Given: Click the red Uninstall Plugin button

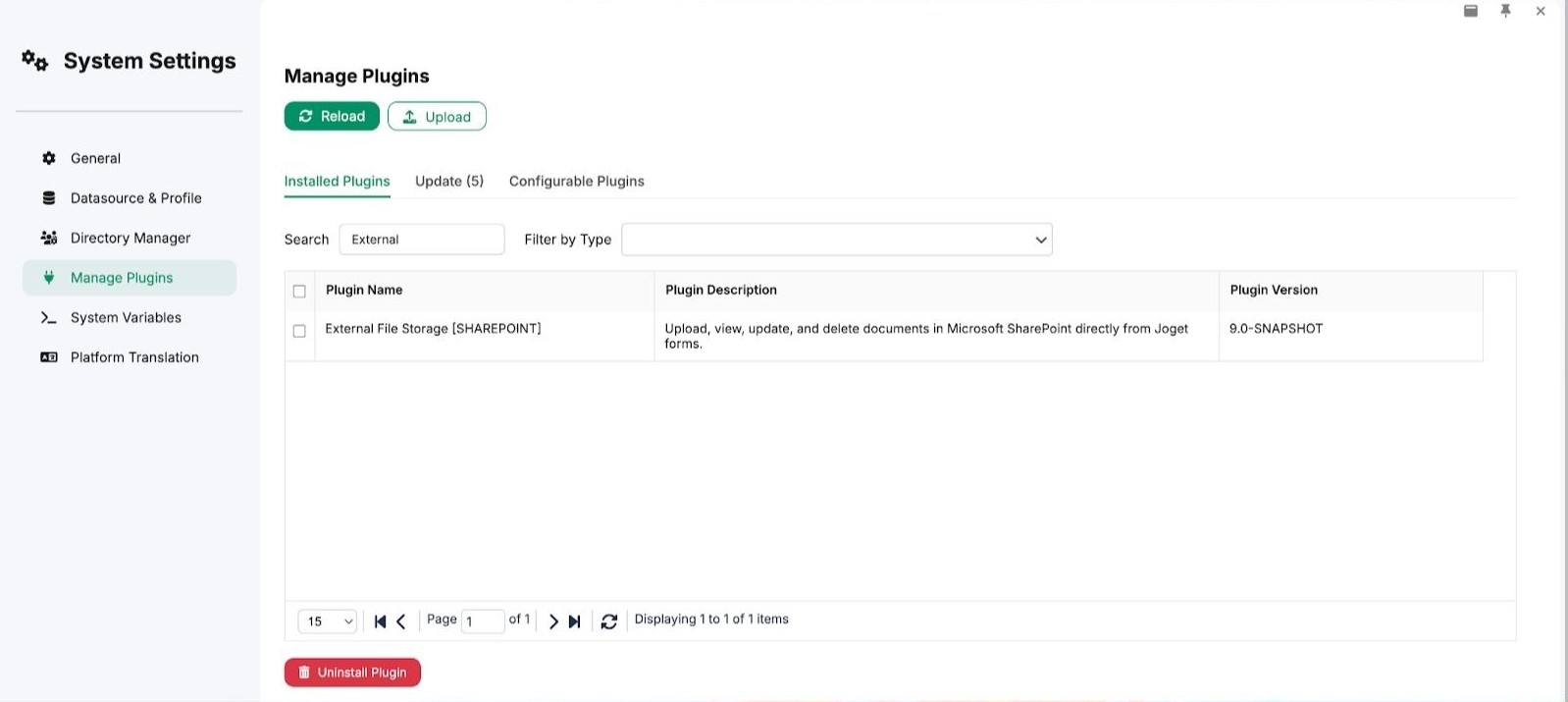Looking at the screenshot, I should [x=352, y=673].
